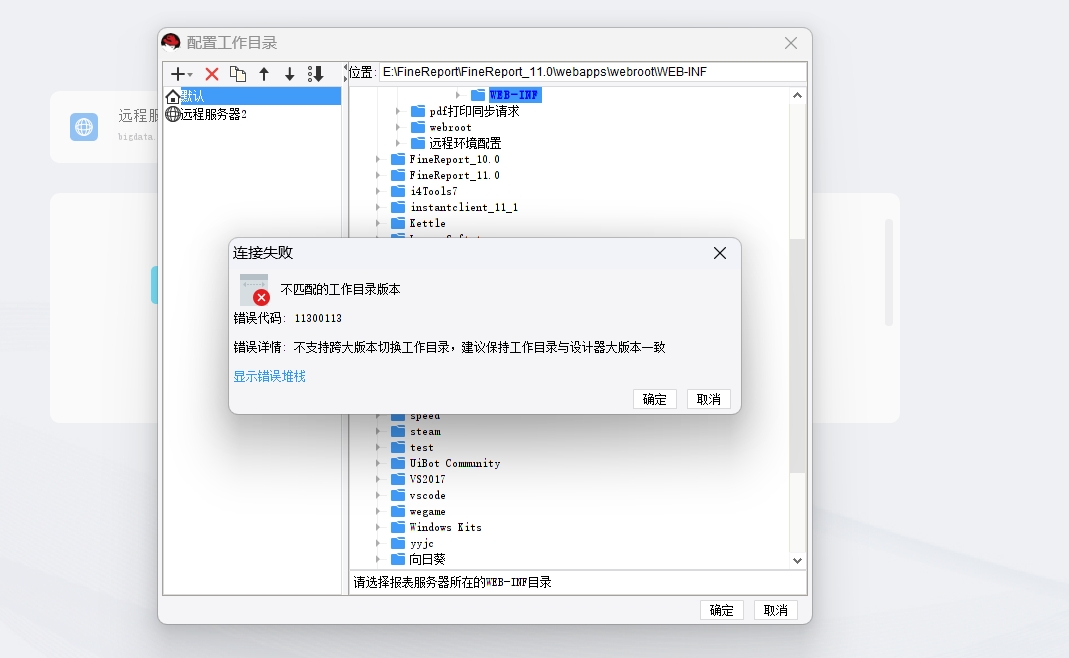Click 确定 at bottom of 配置工作目录 window
Image resolution: width=1069 pixels, height=658 pixels.
coord(721,610)
